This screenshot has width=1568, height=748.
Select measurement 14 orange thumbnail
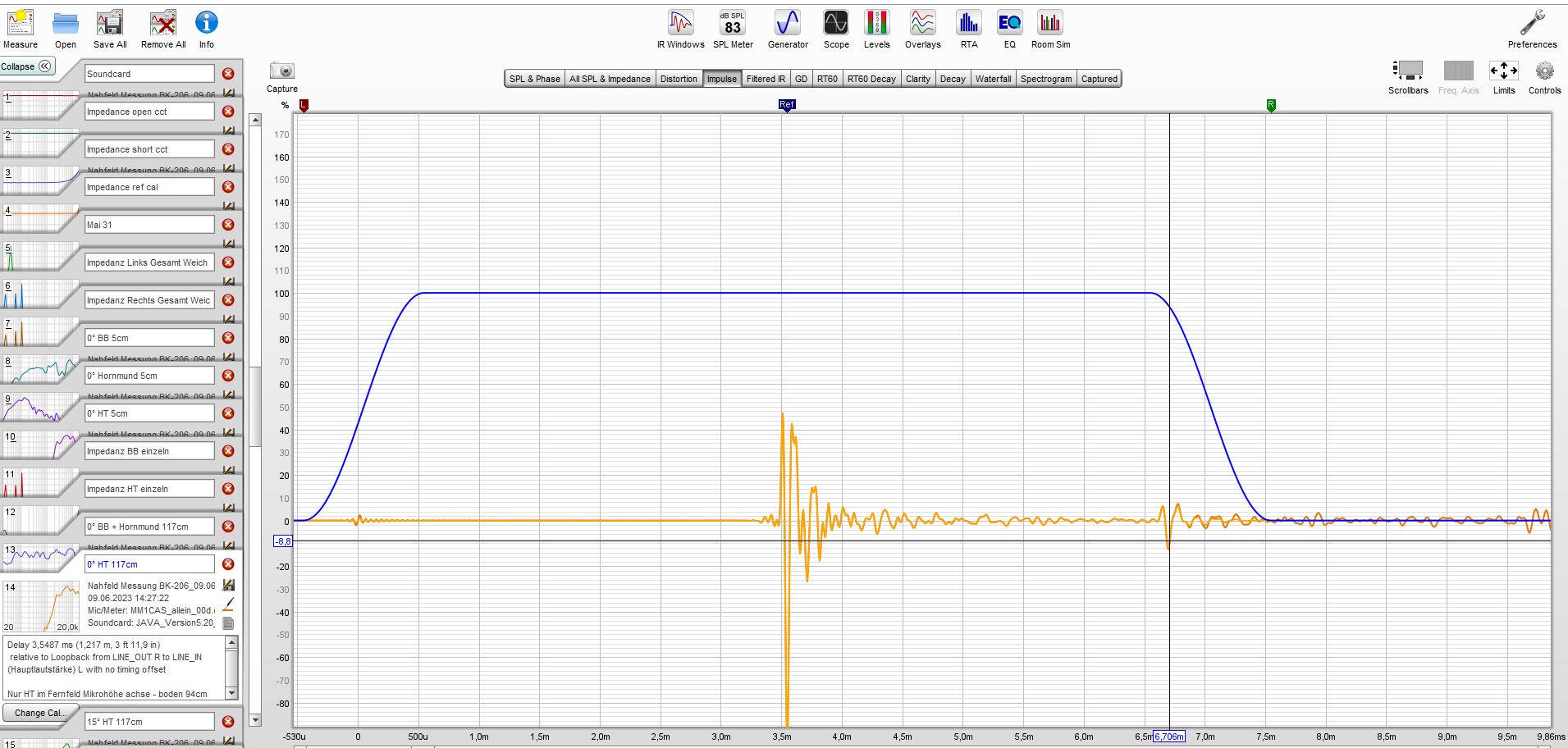(40, 606)
